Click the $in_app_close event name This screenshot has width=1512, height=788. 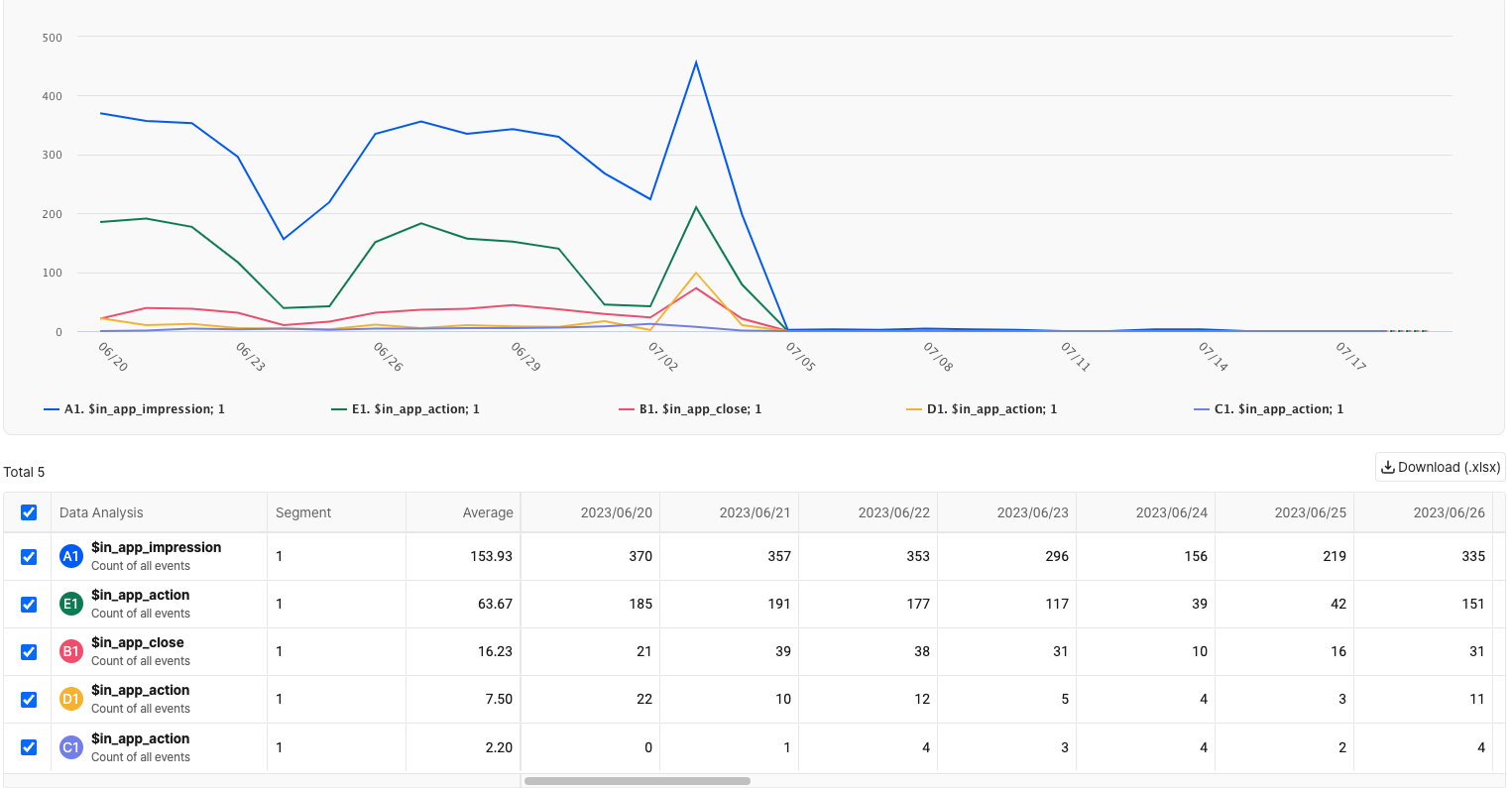click(138, 642)
